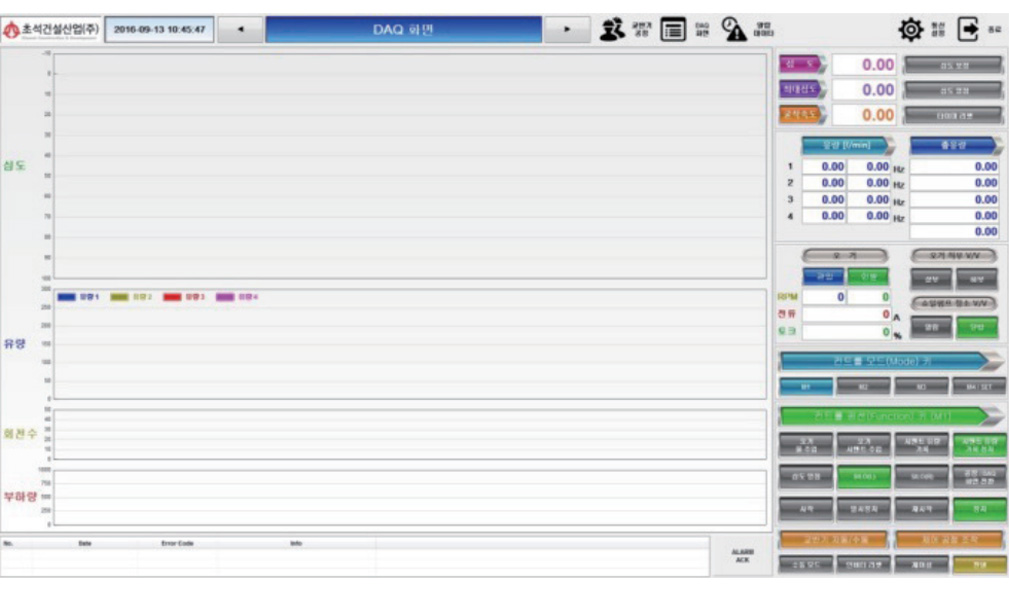The width and height of the screenshot is (1009, 590).
Task: Select the M4 / SET mode button
Action: point(979,386)
